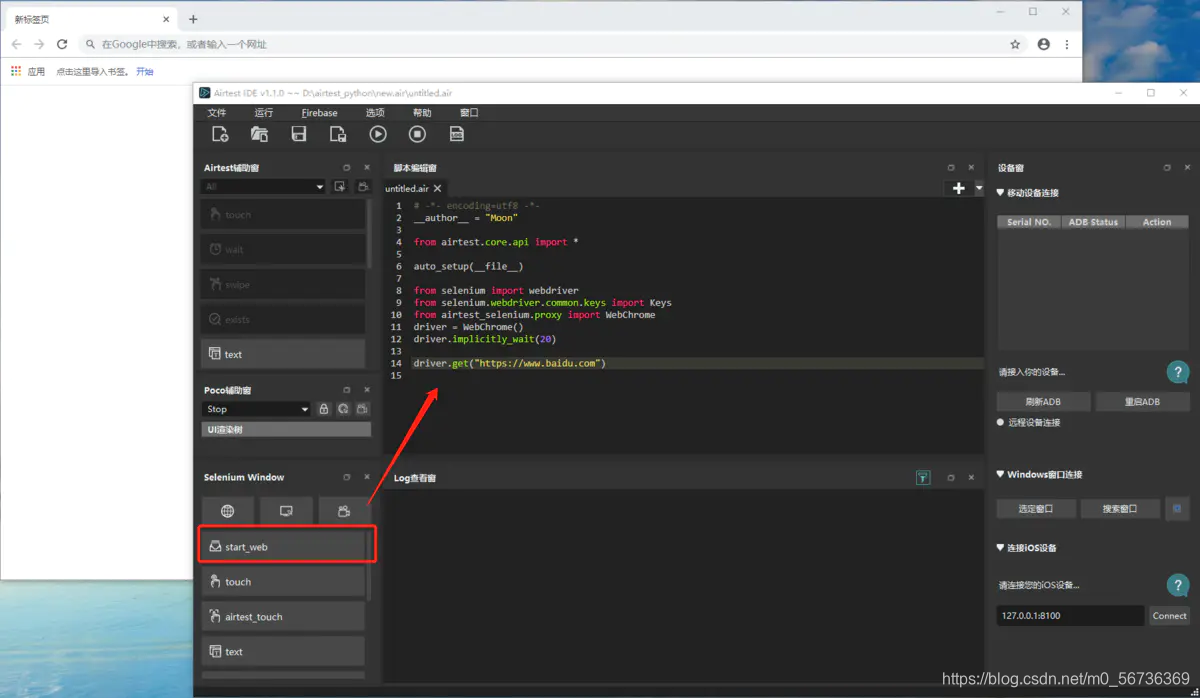The height and width of the screenshot is (698, 1200).
Task: Click the 重启ADB button
Action: pyautogui.click(x=1143, y=401)
